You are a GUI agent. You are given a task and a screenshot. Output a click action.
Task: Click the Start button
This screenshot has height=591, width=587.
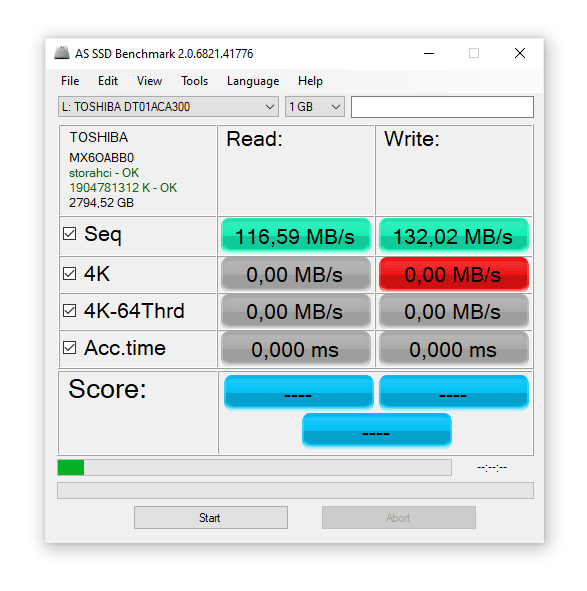(x=211, y=518)
